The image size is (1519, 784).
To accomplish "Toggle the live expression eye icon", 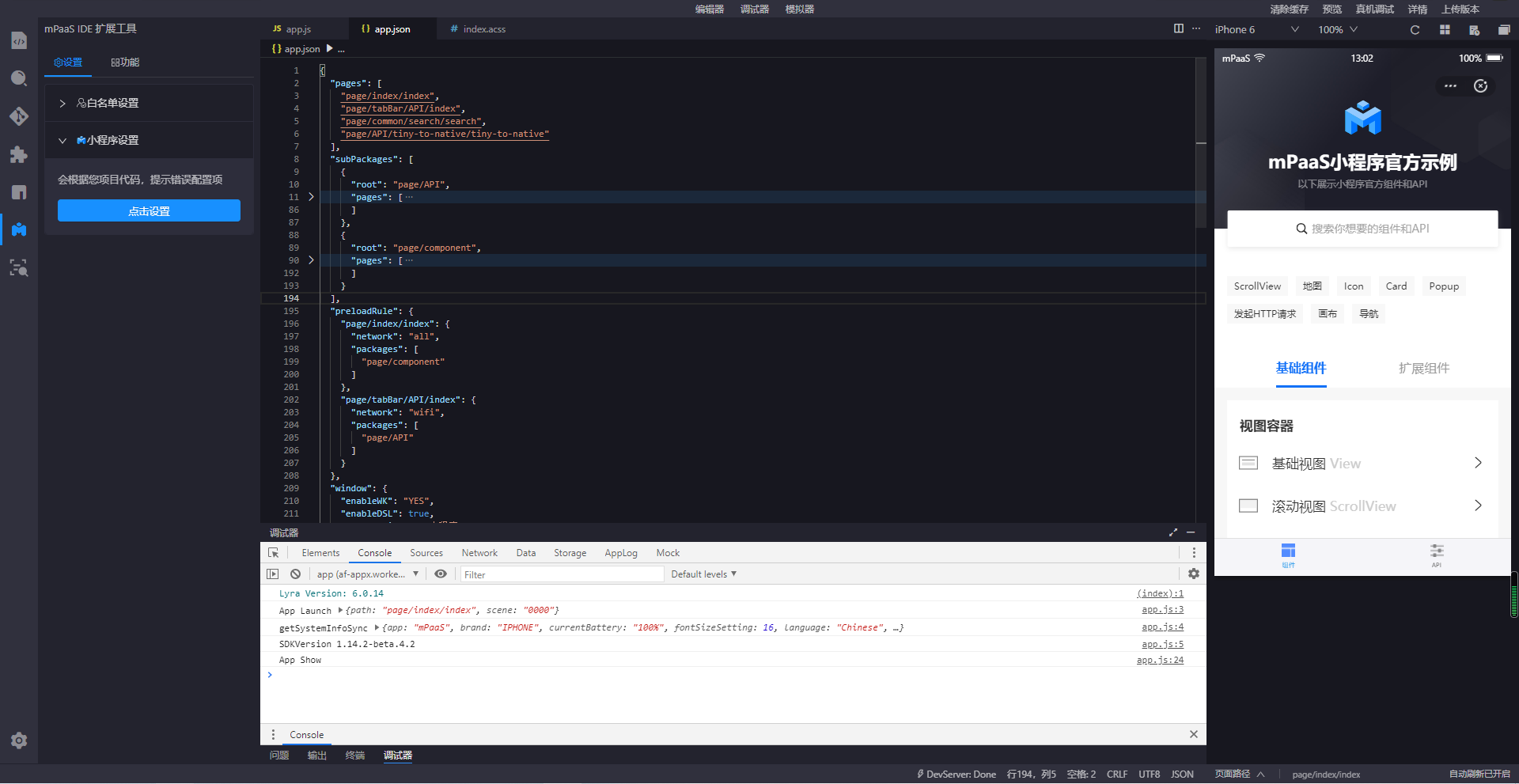I will [x=441, y=574].
